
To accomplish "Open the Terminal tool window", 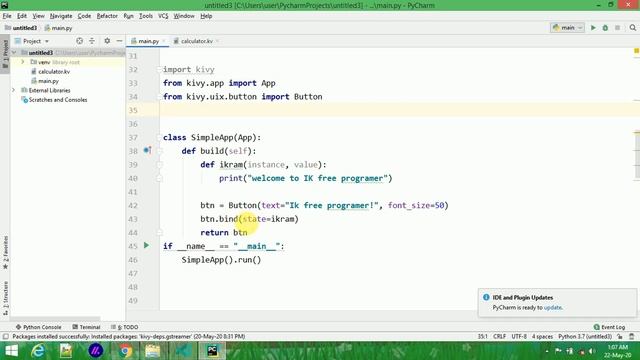I will pyautogui.click(x=86, y=327).
